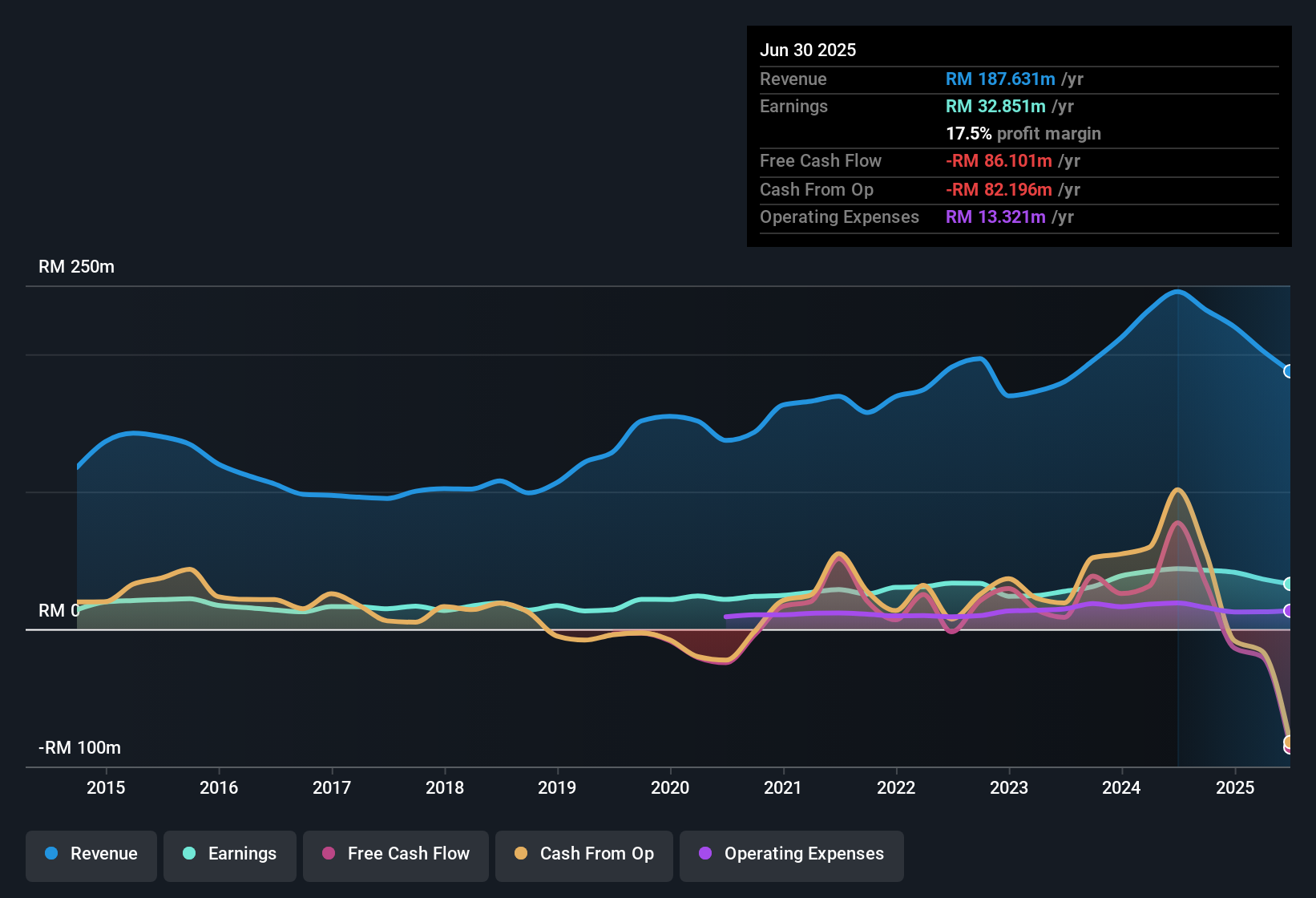Screen dimensions: 1316x898
Task: Click the Revenue value RM 187.631m
Action: click(1000, 79)
